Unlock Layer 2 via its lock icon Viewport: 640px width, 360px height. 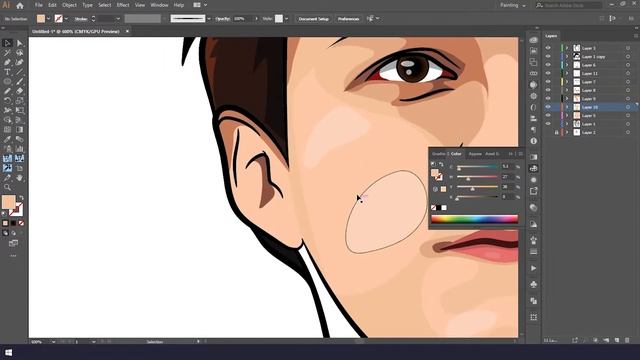point(556,133)
